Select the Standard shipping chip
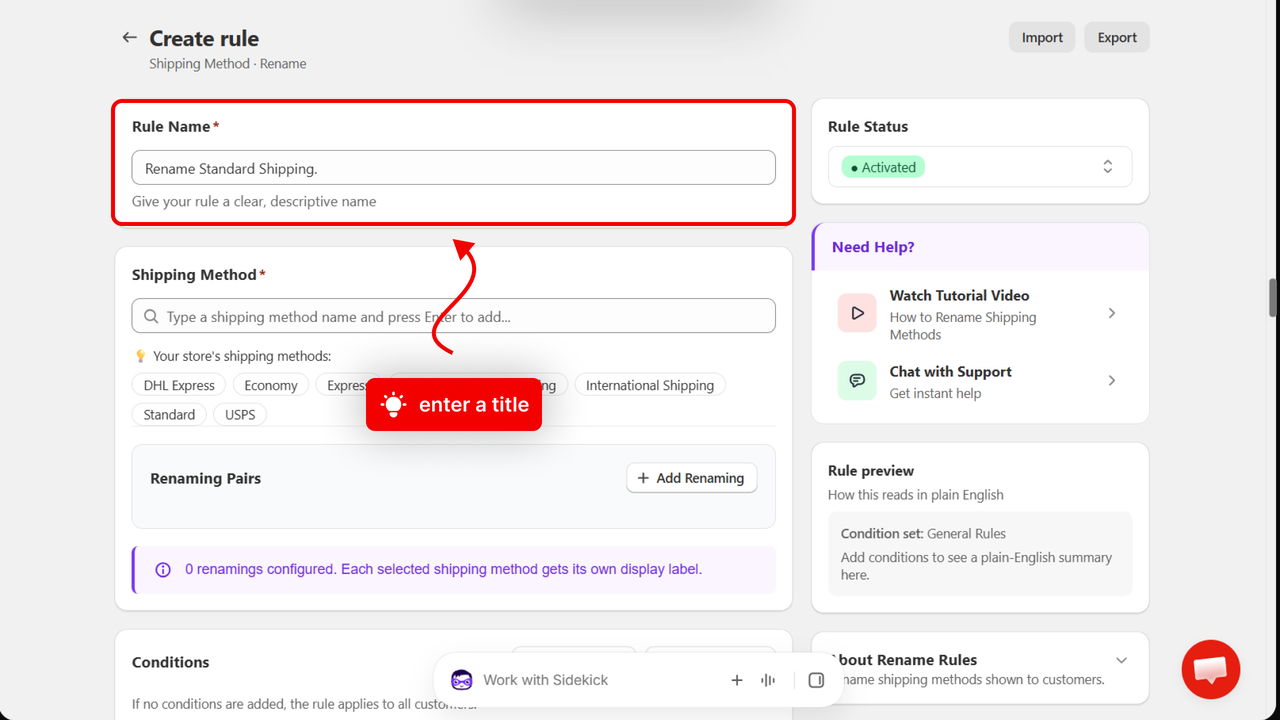Image resolution: width=1280 pixels, height=720 pixels. click(x=169, y=414)
